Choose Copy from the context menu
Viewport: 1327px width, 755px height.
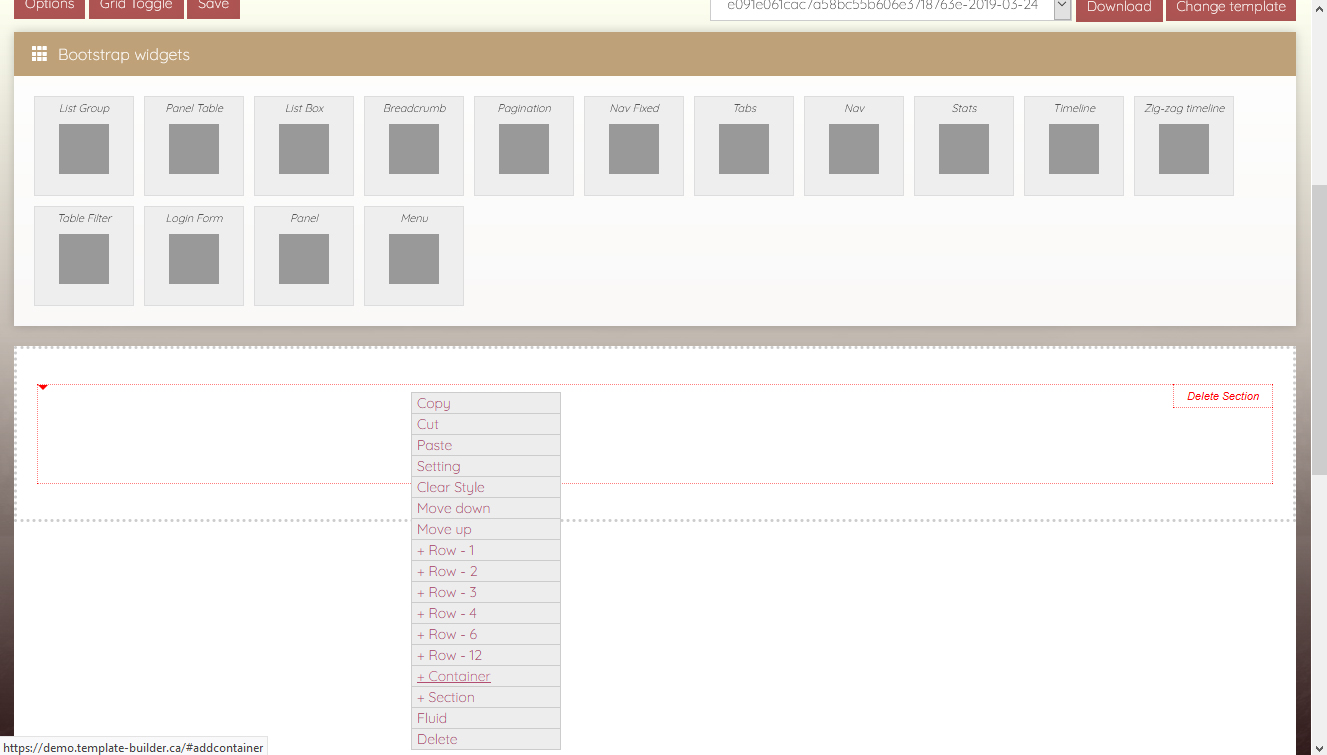[434, 403]
